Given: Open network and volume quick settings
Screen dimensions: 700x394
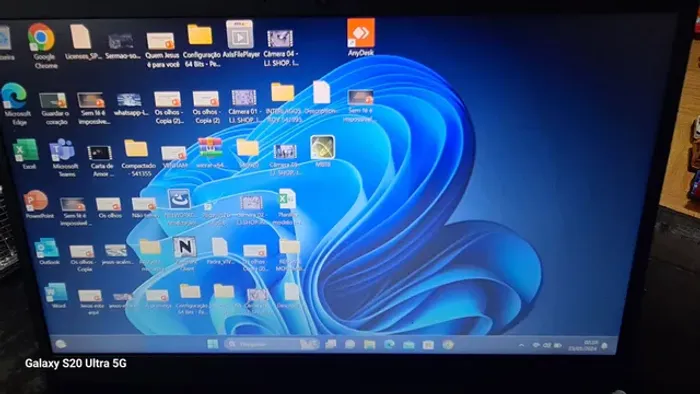Looking at the screenshot, I should [546, 345].
